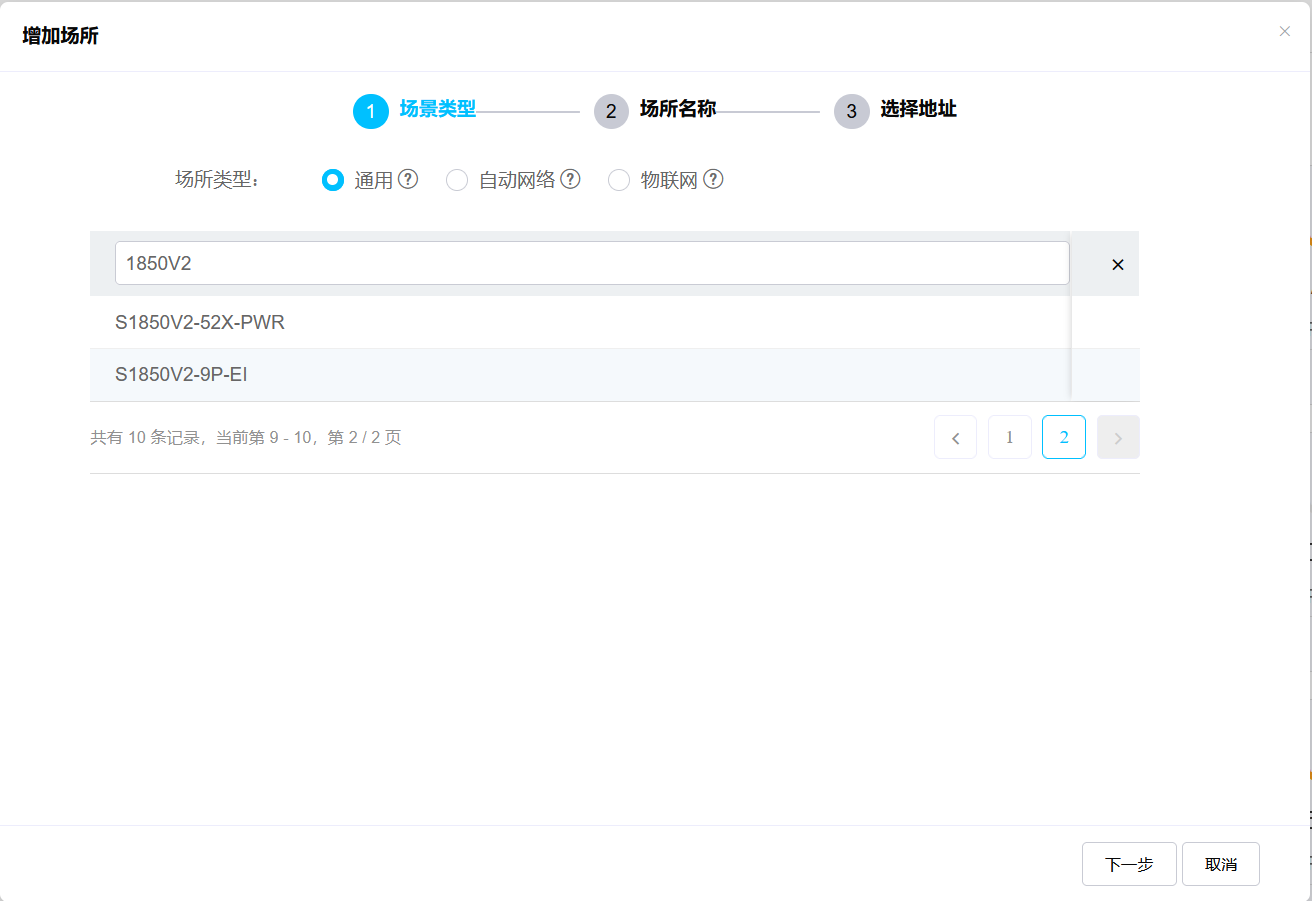This screenshot has height=901, width=1312.
Task: Open step 3 选择地址
Action: click(896, 111)
